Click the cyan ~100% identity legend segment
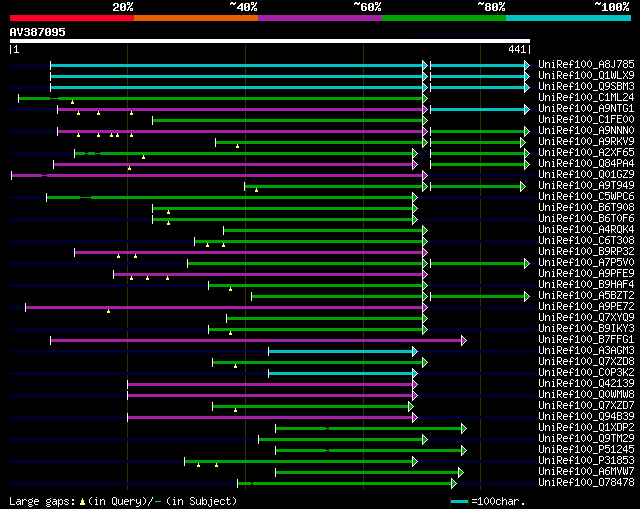640x509 pixels. coord(568,18)
